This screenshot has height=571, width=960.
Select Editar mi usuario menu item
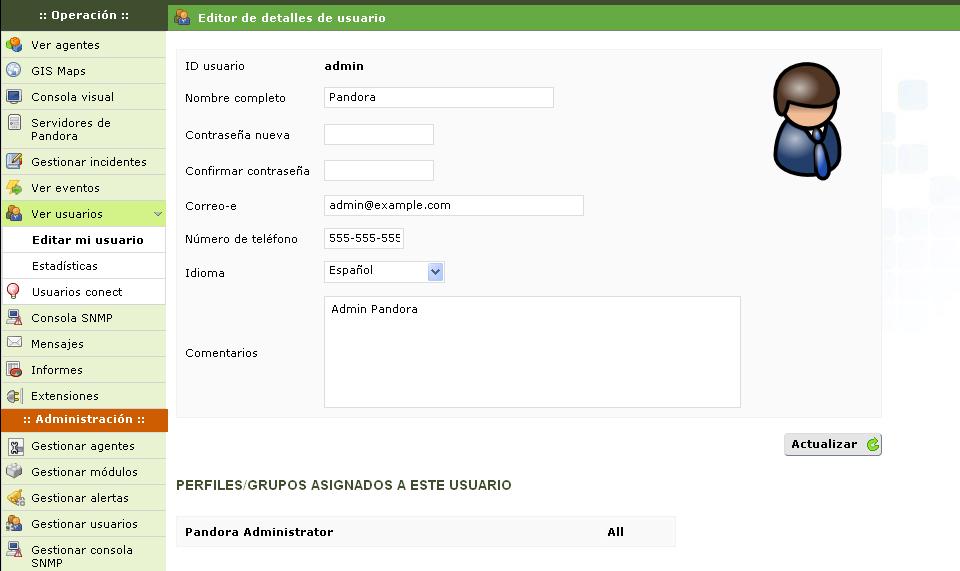pyautogui.click(x=87, y=240)
